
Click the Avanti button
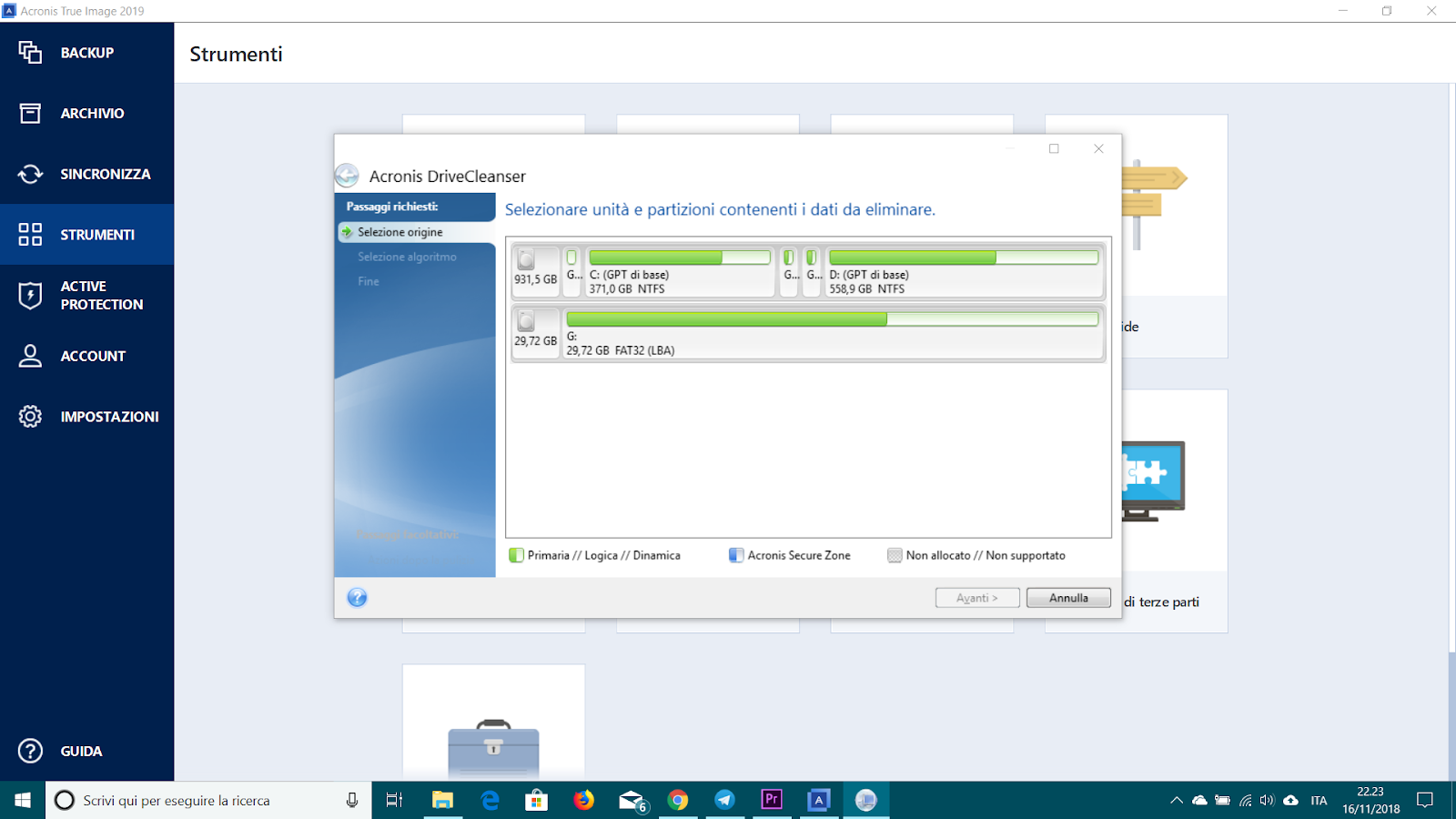[x=977, y=598]
